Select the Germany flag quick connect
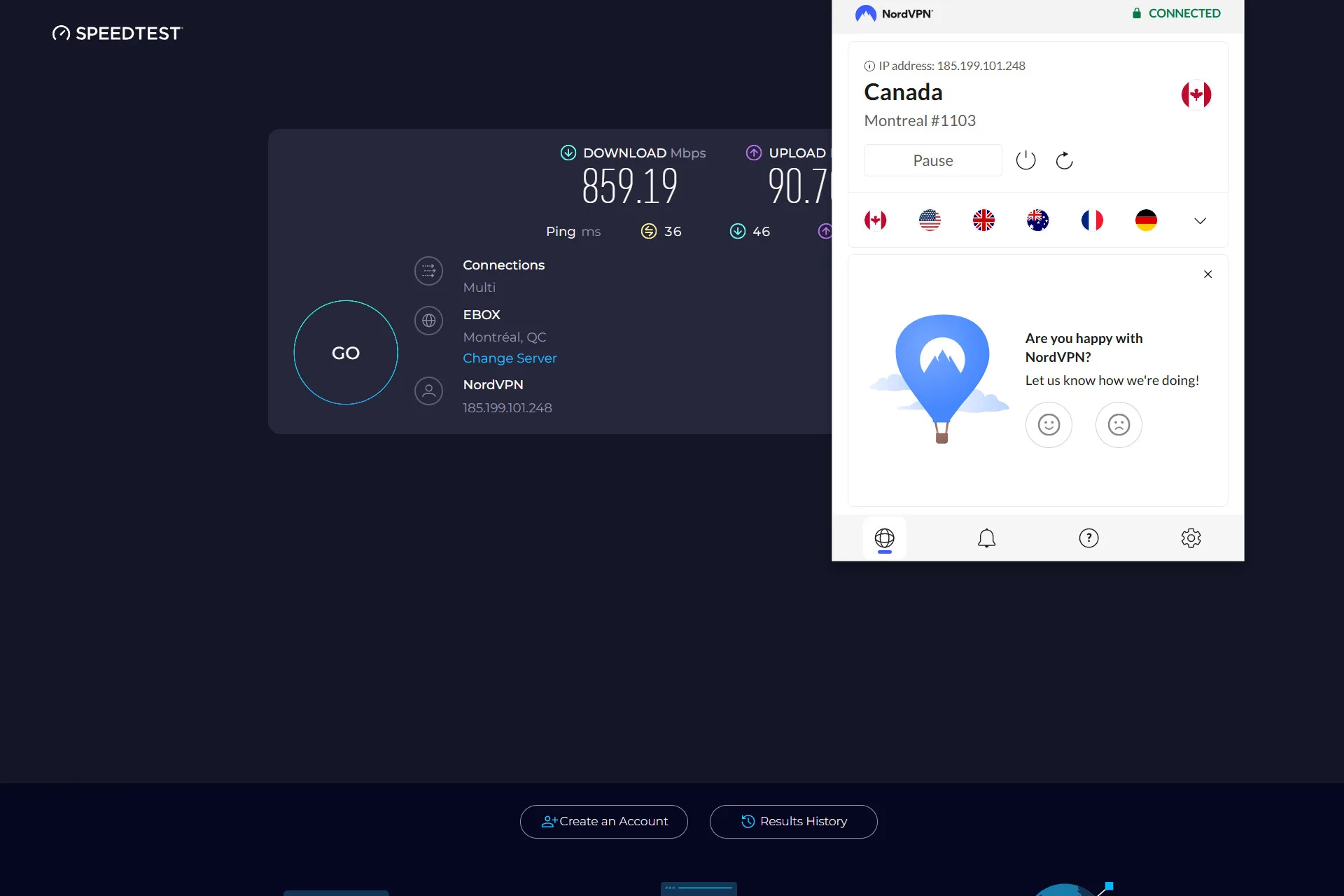 [x=1146, y=220]
